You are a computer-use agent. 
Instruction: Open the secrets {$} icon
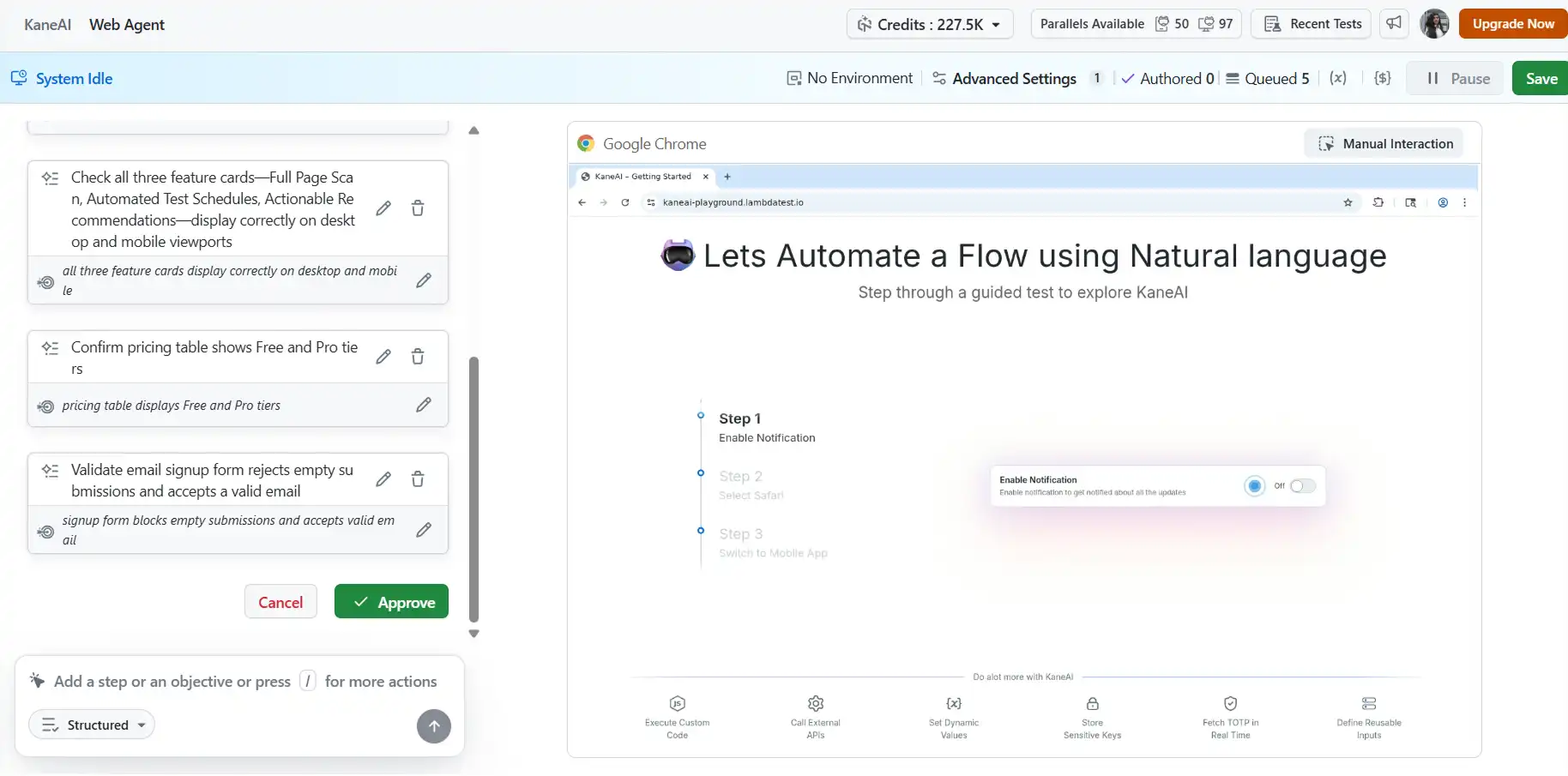click(1382, 78)
